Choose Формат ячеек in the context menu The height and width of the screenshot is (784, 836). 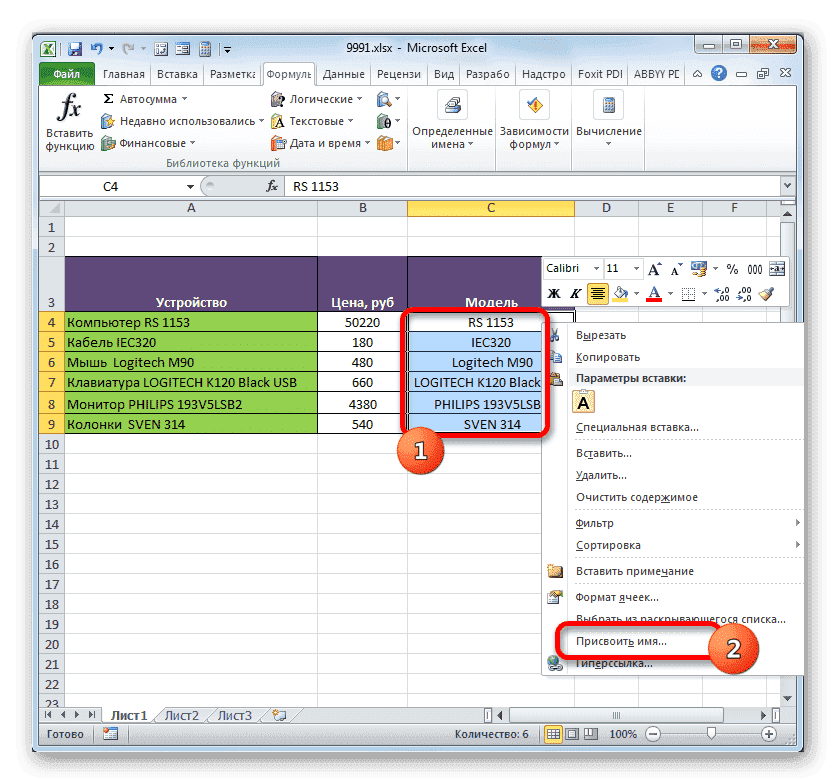pos(619,596)
